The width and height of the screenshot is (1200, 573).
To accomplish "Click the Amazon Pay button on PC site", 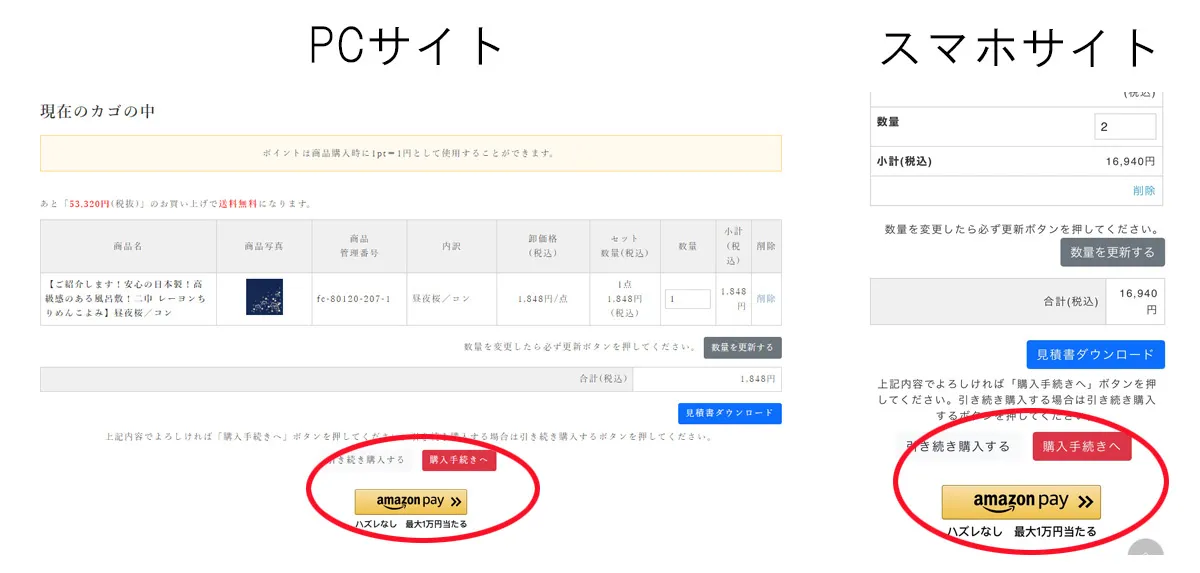I will click(411, 502).
